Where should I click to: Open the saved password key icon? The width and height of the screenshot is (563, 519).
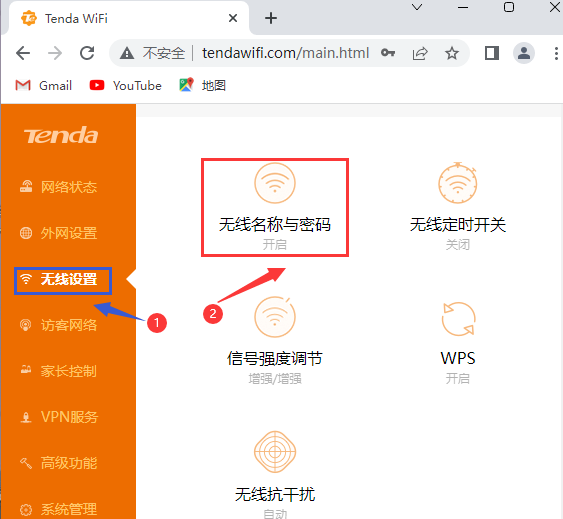[x=388, y=53]
